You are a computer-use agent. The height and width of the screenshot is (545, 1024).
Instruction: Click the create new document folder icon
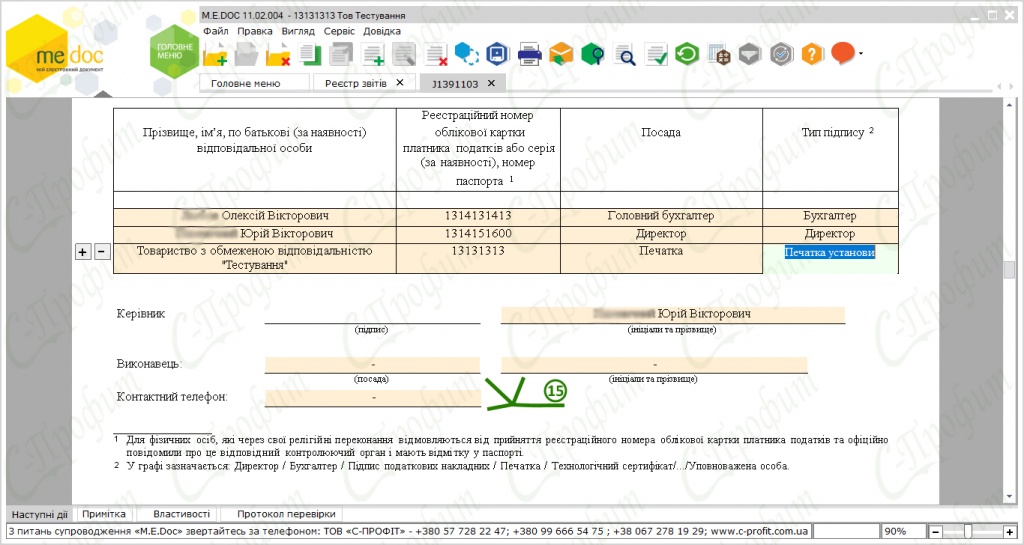click(x=215, y=55)
